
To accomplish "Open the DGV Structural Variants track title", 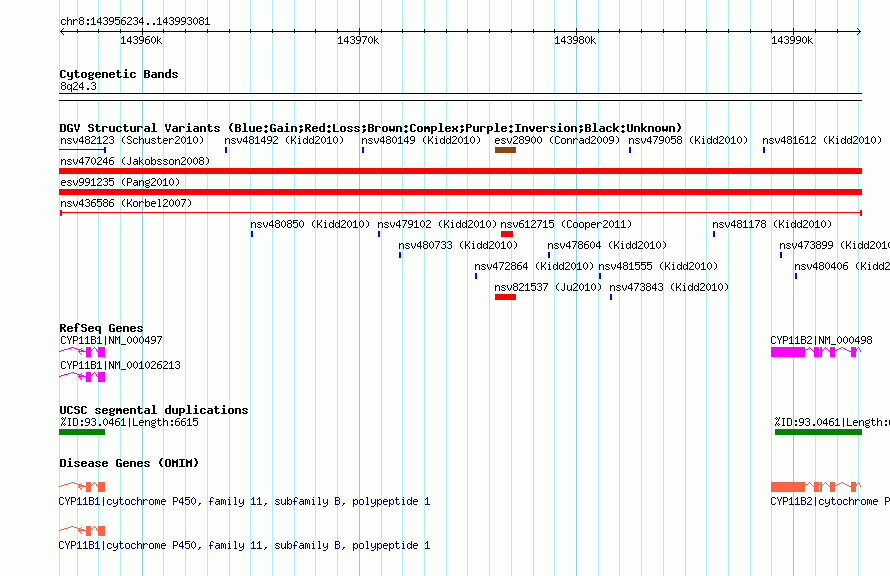I will coord(371,128).
